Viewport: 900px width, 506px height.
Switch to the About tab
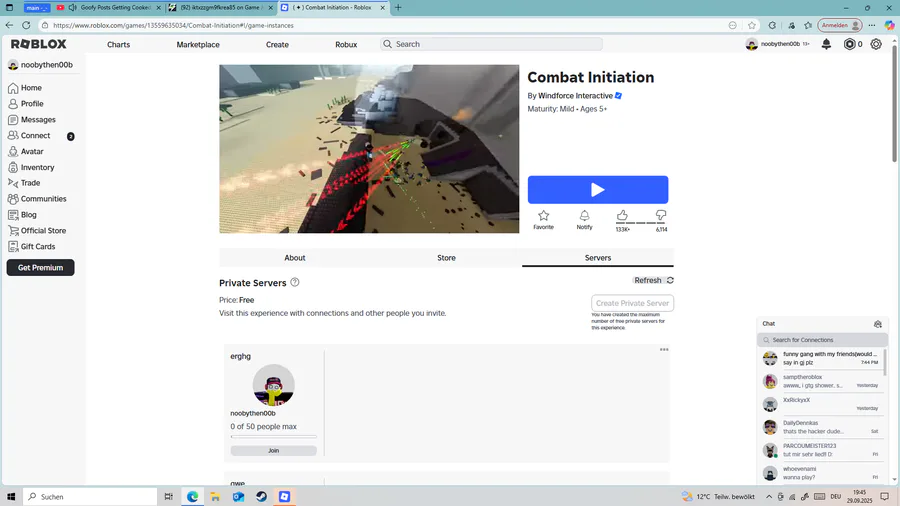(x=294, y=258)
